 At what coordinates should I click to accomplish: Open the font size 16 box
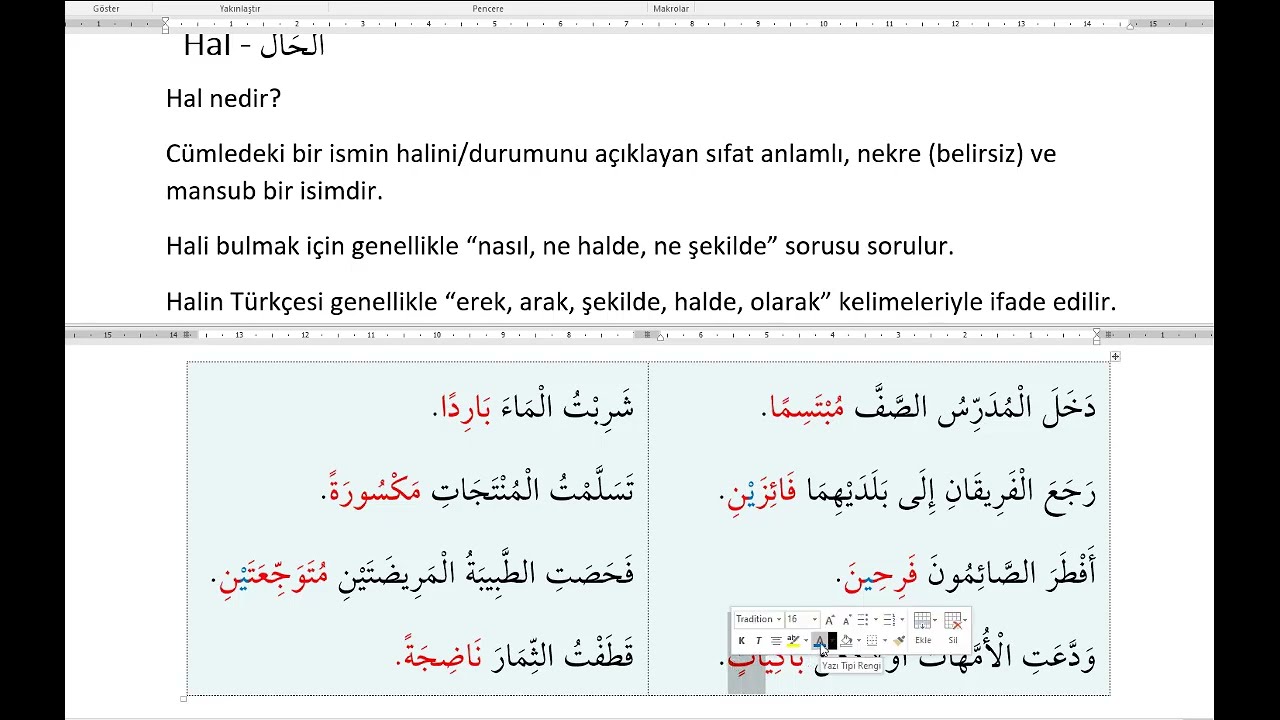point(803,619)
